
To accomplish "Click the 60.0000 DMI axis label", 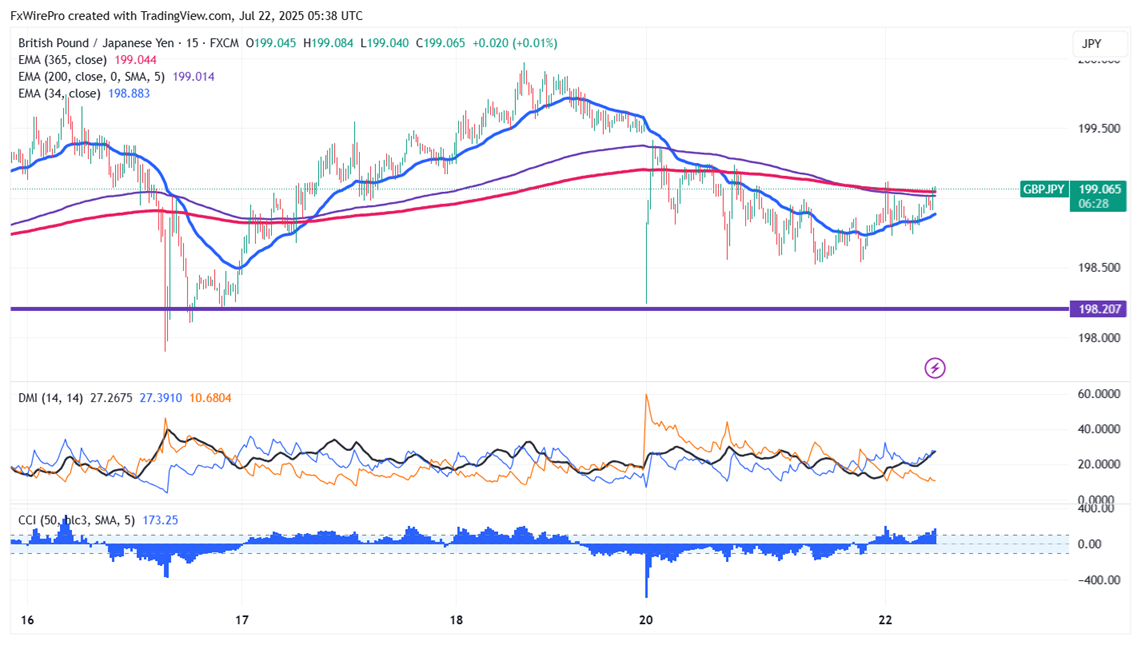I will 1099,394.
